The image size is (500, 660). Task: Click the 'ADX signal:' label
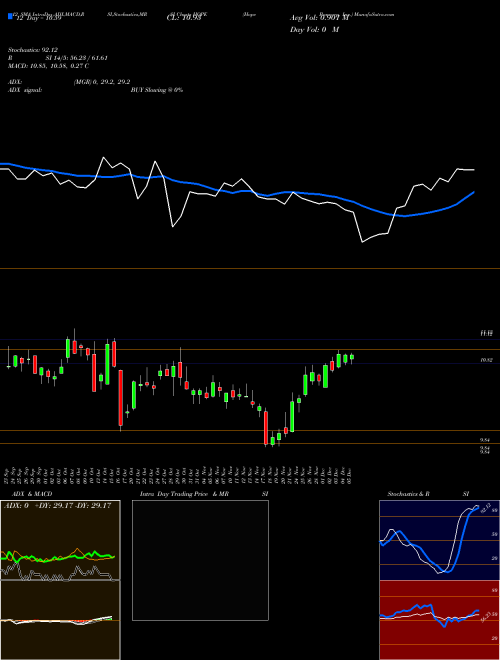24,90
